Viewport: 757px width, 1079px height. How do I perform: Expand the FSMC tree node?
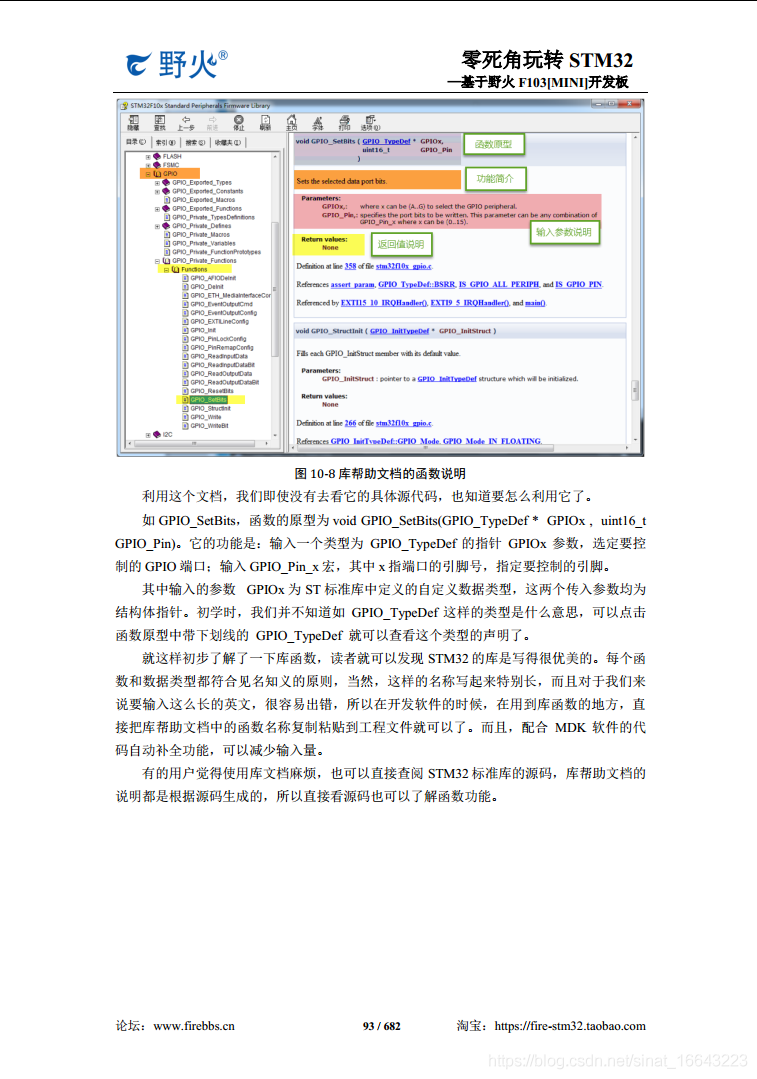coord(148,165)
